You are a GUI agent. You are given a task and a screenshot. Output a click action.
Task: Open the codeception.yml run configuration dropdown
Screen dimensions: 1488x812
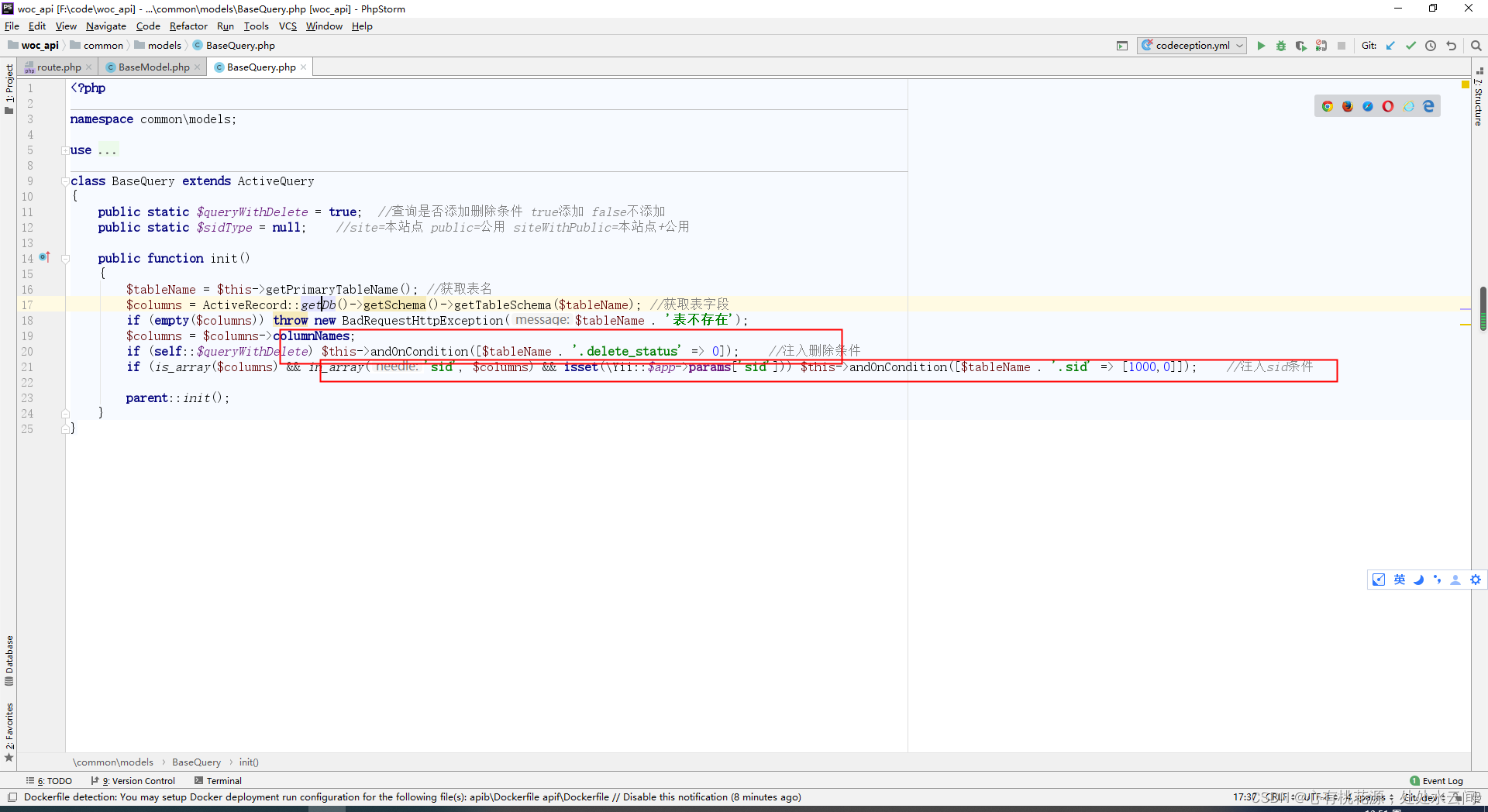point(1193,46)
